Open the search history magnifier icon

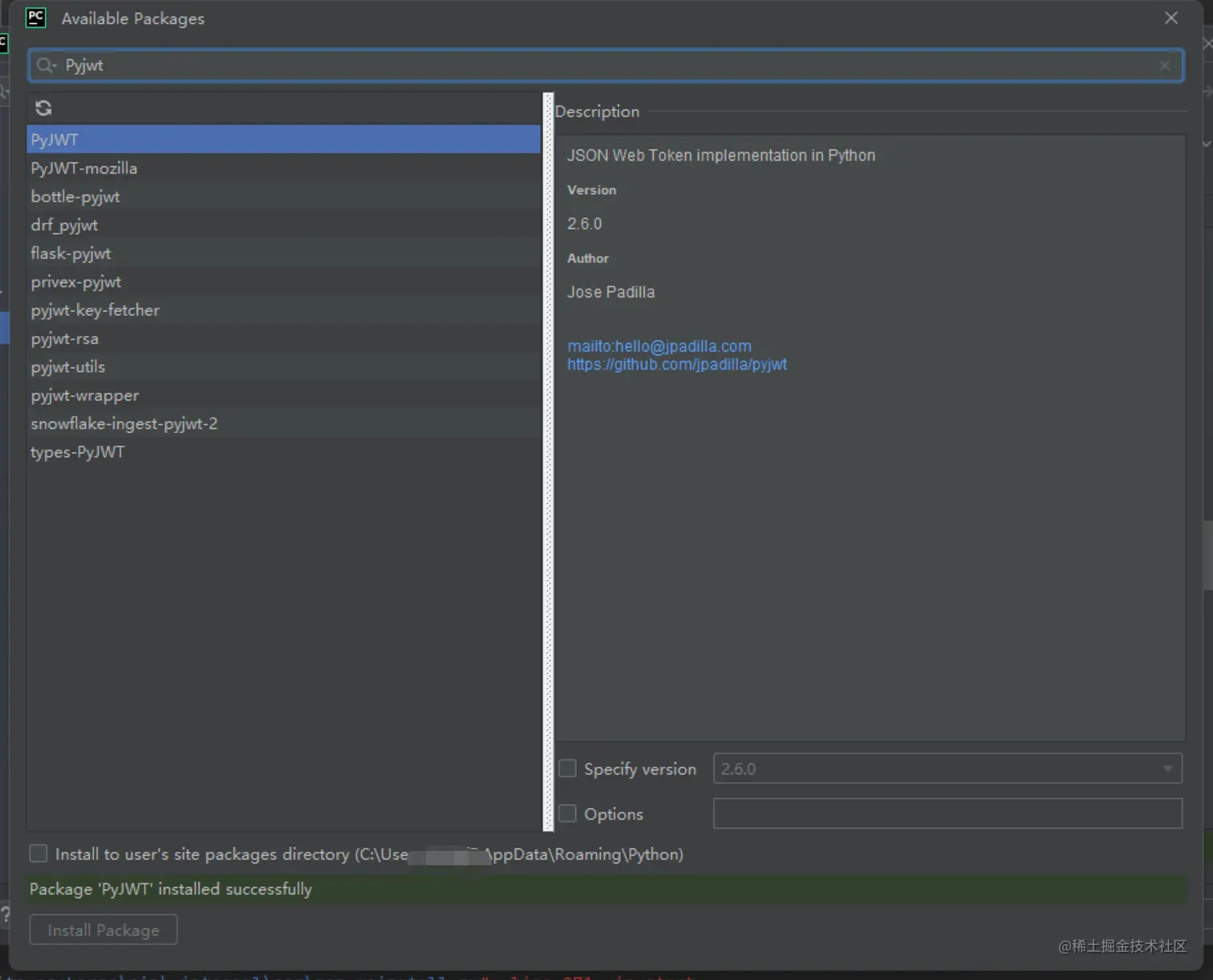point(46,66)
